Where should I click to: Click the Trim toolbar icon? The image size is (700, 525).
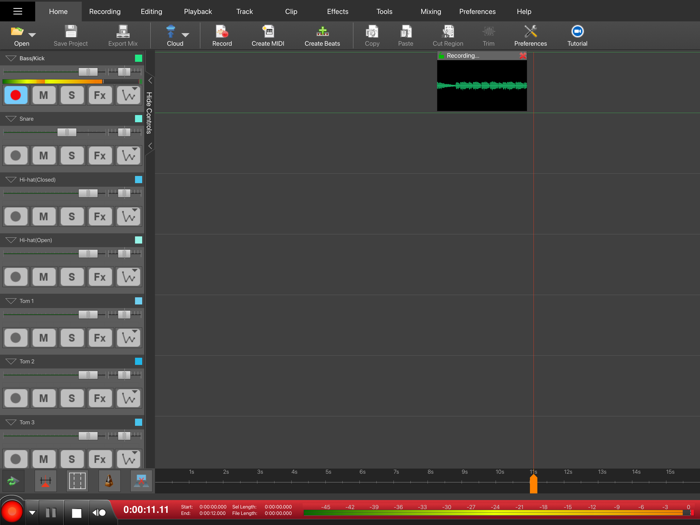[489, 31]
